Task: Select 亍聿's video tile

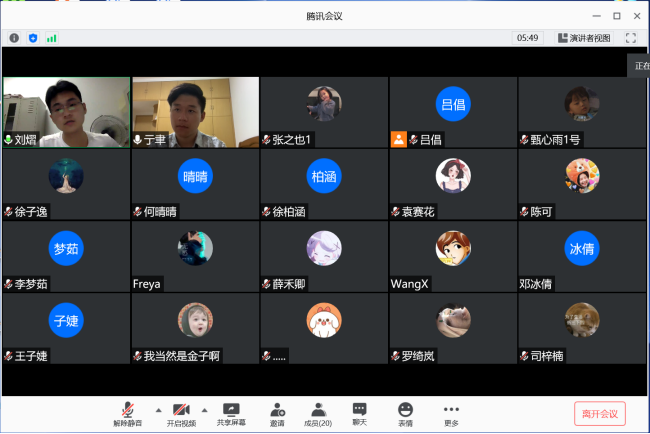Action: click(195, 112)
